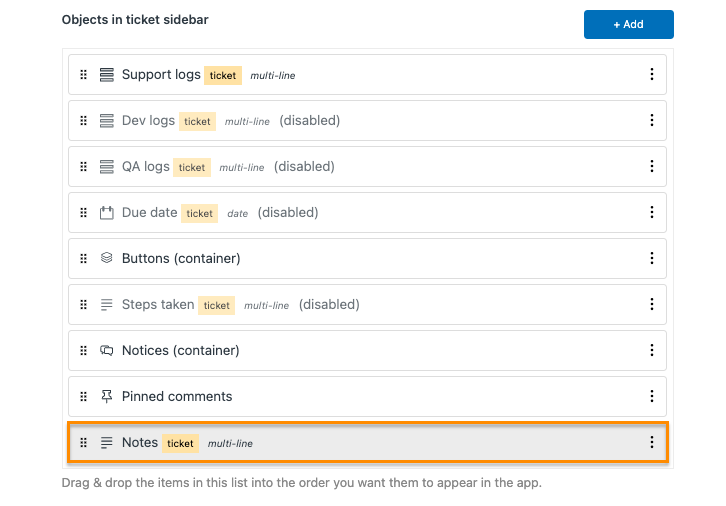Select the highlighted Notes list item

point(368,442)
